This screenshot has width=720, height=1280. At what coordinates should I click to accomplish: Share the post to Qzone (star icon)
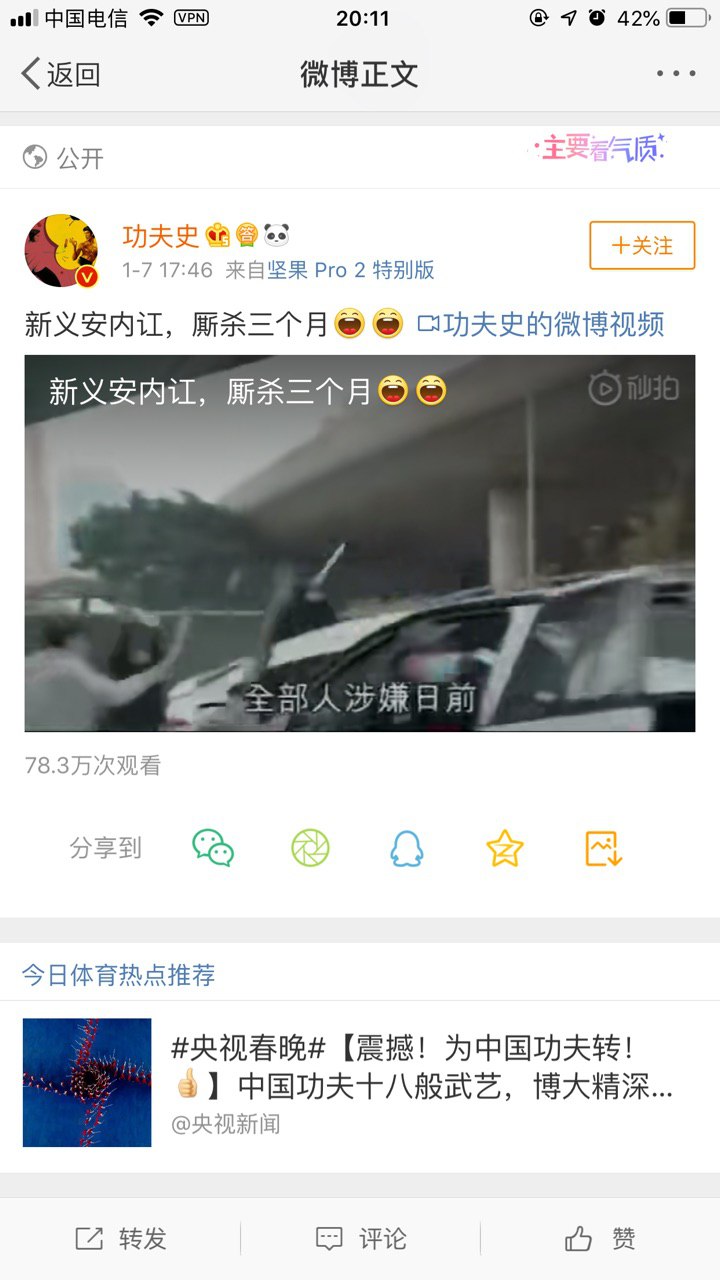505,848
